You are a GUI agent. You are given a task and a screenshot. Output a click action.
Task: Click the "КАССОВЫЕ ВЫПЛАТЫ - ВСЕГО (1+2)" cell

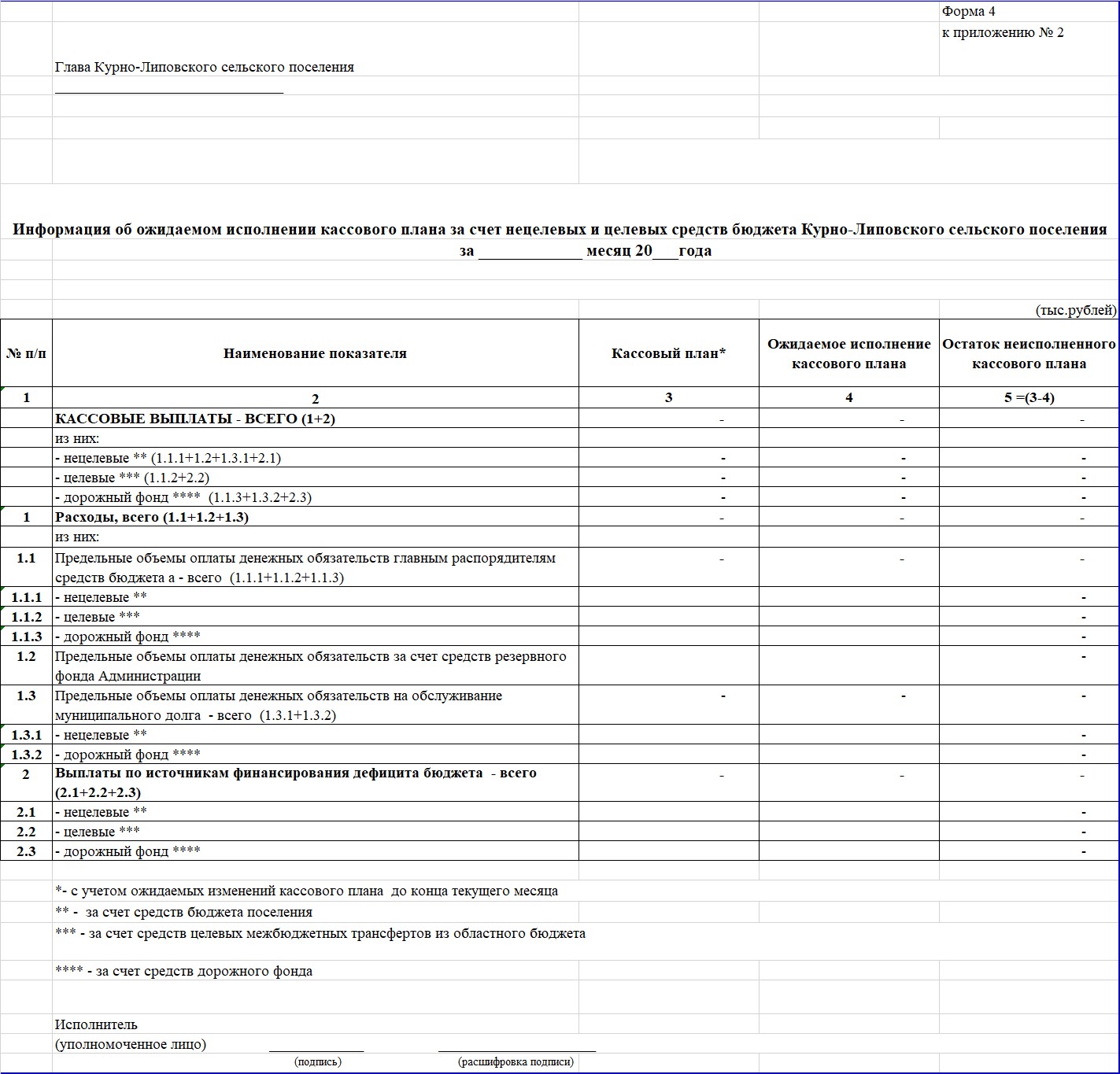click(195, 419)
